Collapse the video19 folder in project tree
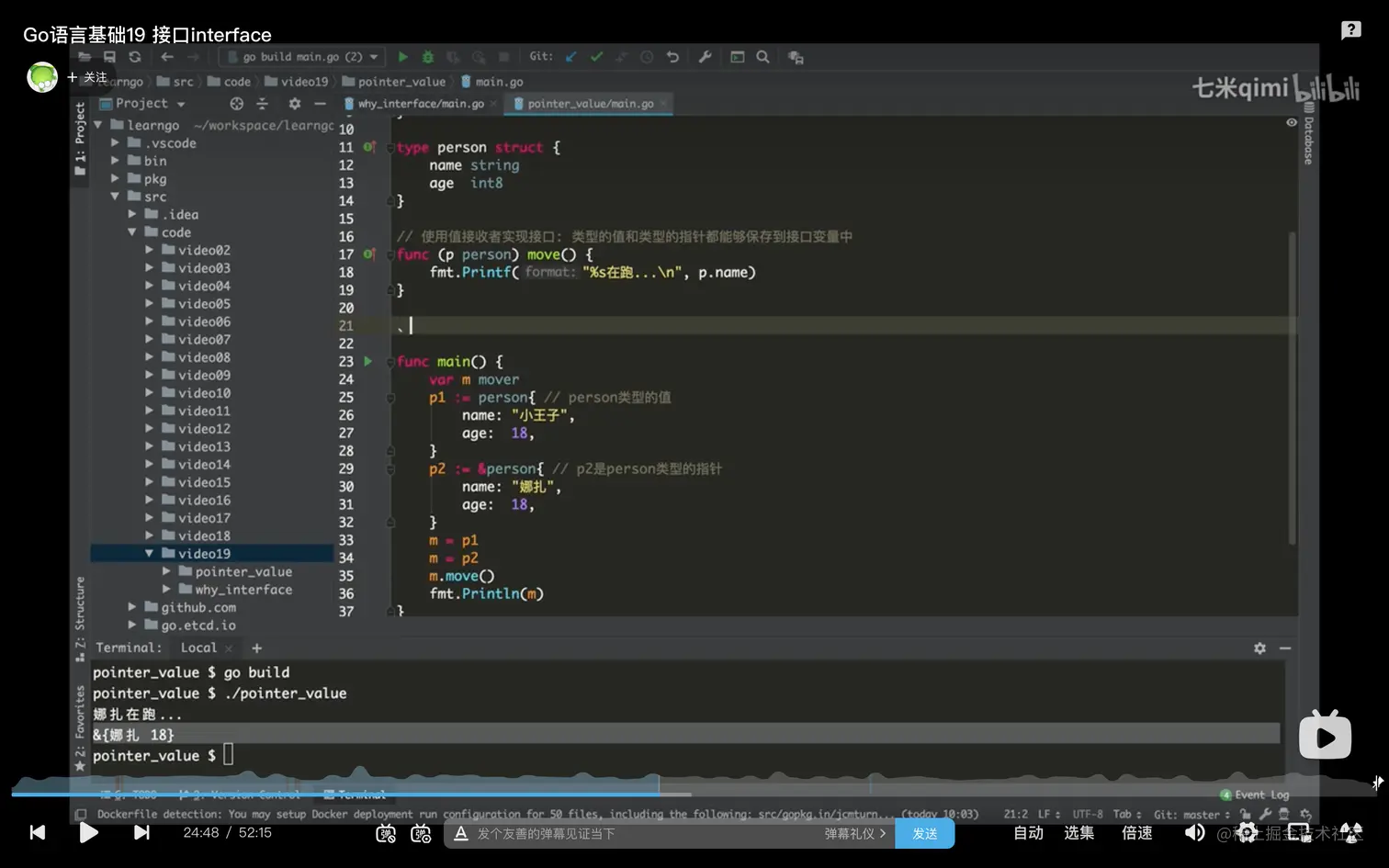The width and height of the screenshot is (1389, 868). tap(149, 554)
